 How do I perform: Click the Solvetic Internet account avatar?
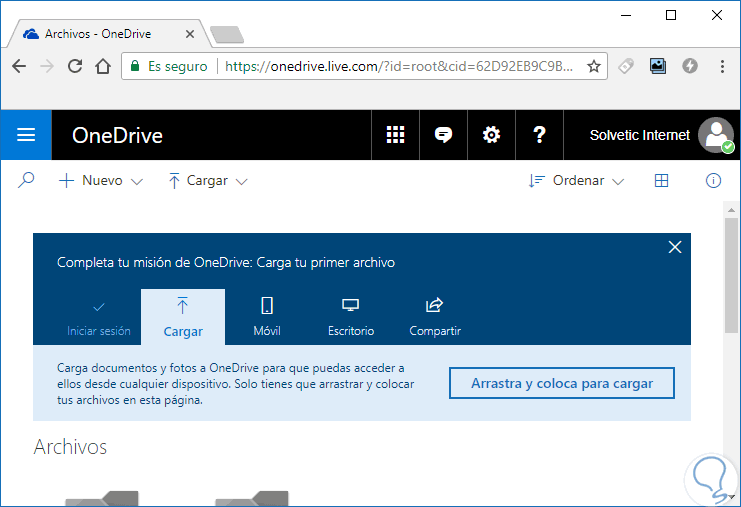716,135
